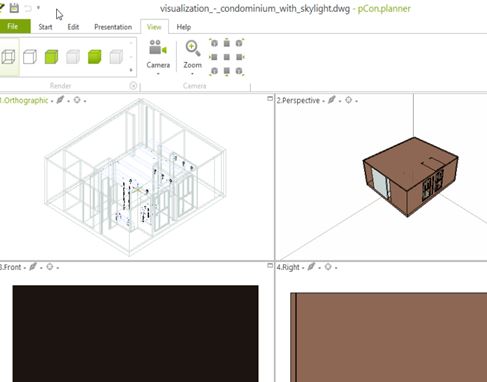Screen dimensions: 487x382
Task: Open the render settings dialog launcher
Action: tap(133, 86)
